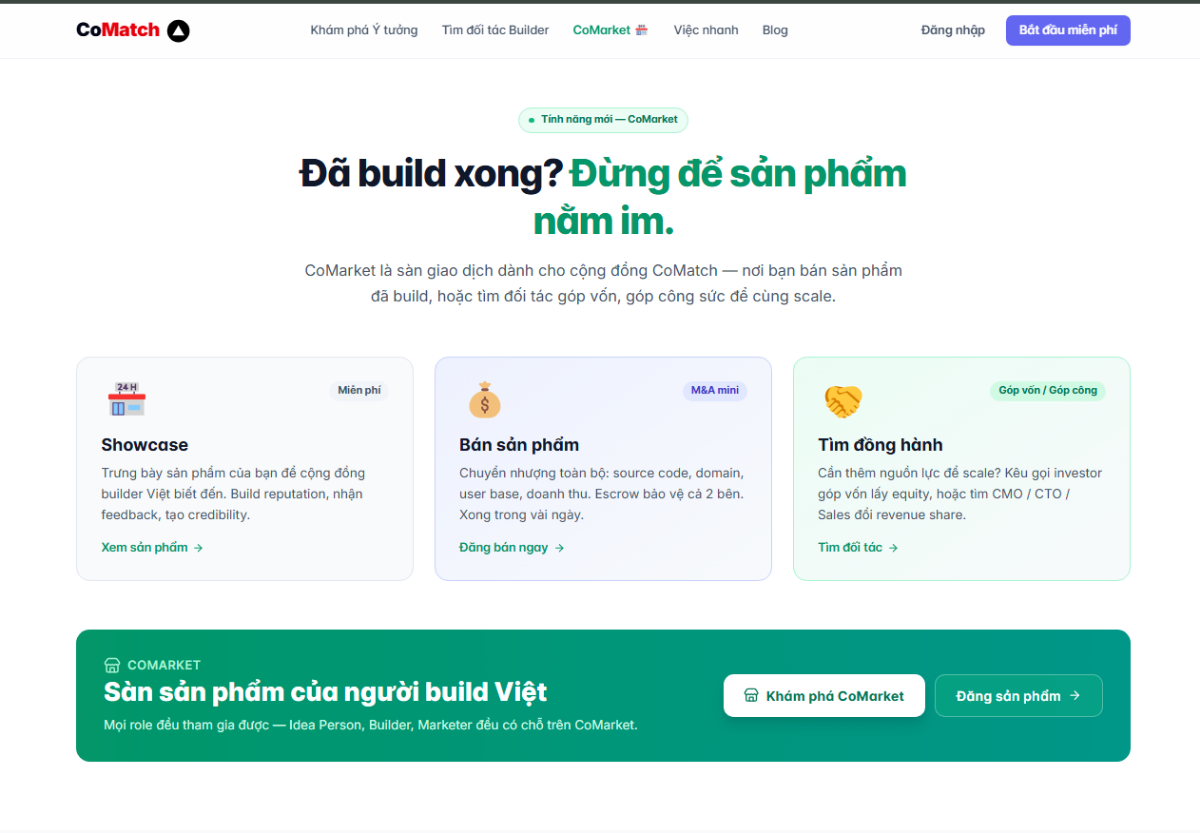Click Sàn sản phẩm của người build Việt heading
Screen dimensions: 1200x833
click(x=326, y=692)
